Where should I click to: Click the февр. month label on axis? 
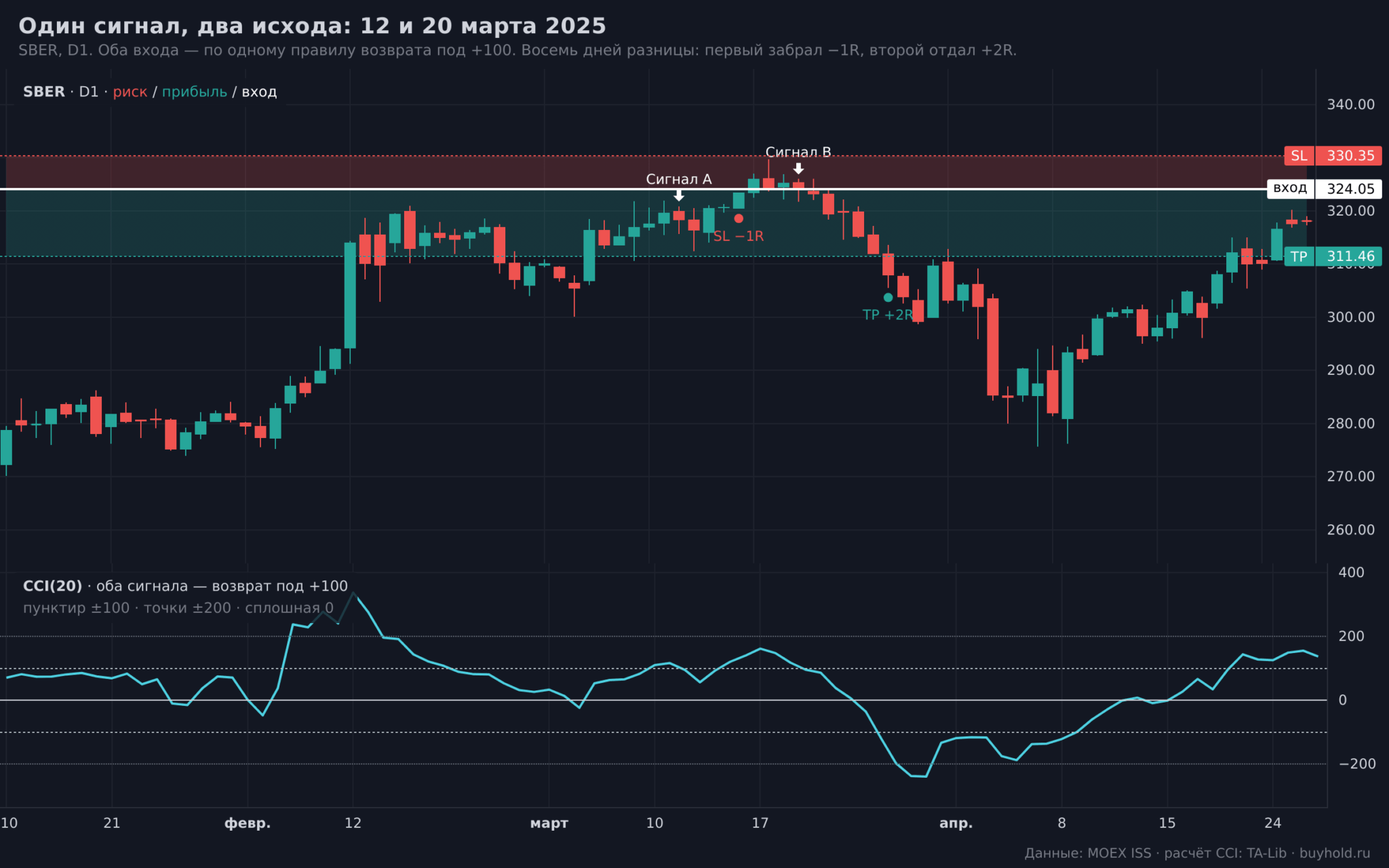(248, 823)
